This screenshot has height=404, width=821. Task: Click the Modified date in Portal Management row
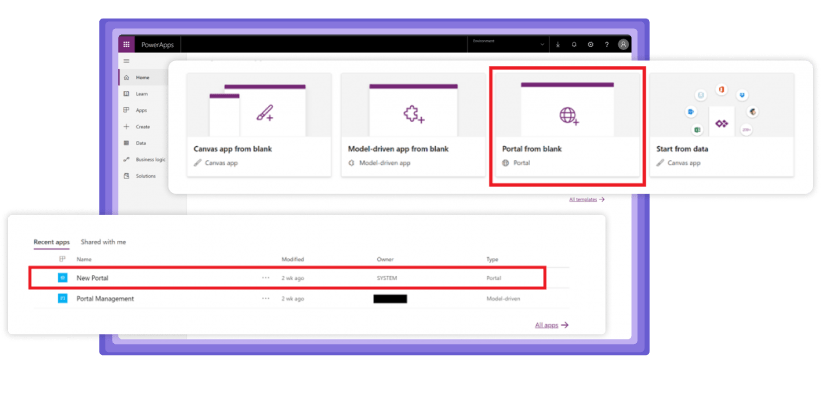pyautogui.click(x=293, y=298)
